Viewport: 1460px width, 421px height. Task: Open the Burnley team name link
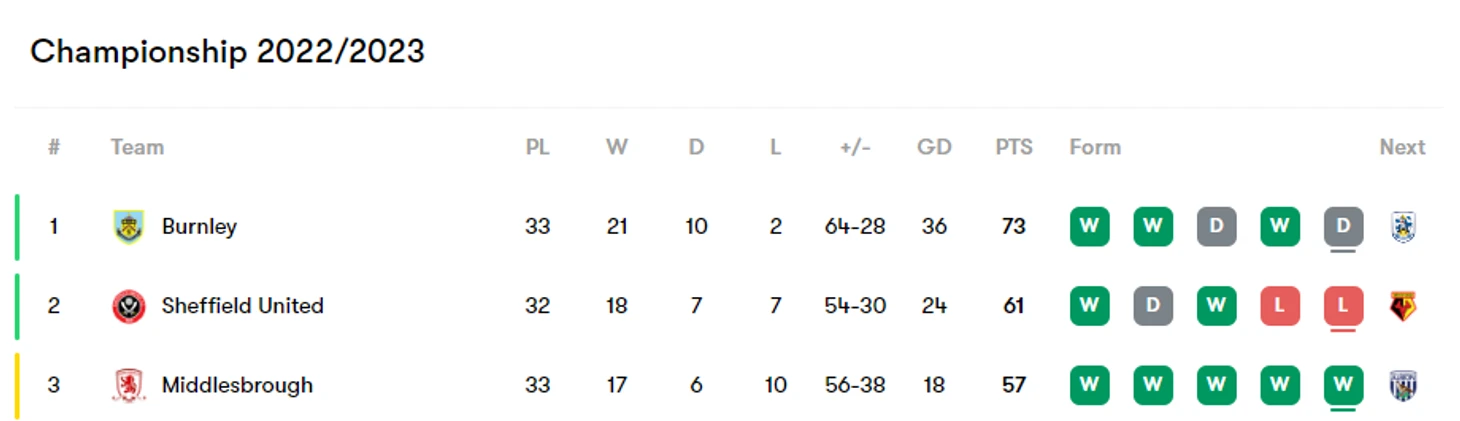click(x=199, y=226)
